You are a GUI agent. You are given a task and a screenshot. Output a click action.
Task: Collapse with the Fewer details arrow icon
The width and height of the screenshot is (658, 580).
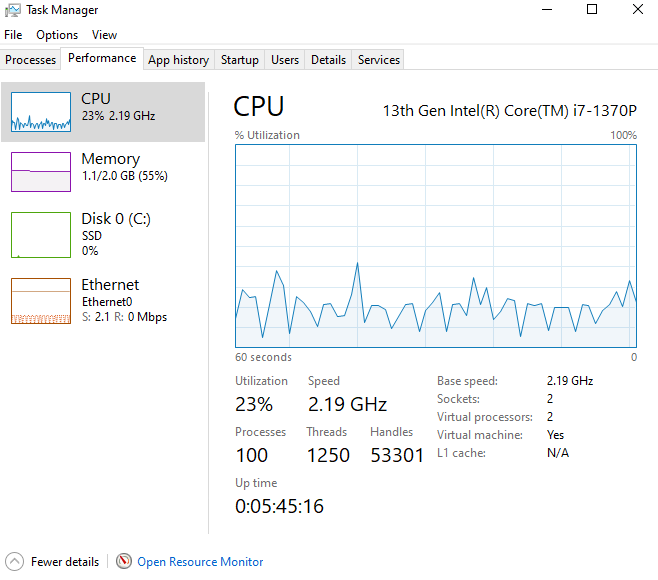tap(14, 562)
